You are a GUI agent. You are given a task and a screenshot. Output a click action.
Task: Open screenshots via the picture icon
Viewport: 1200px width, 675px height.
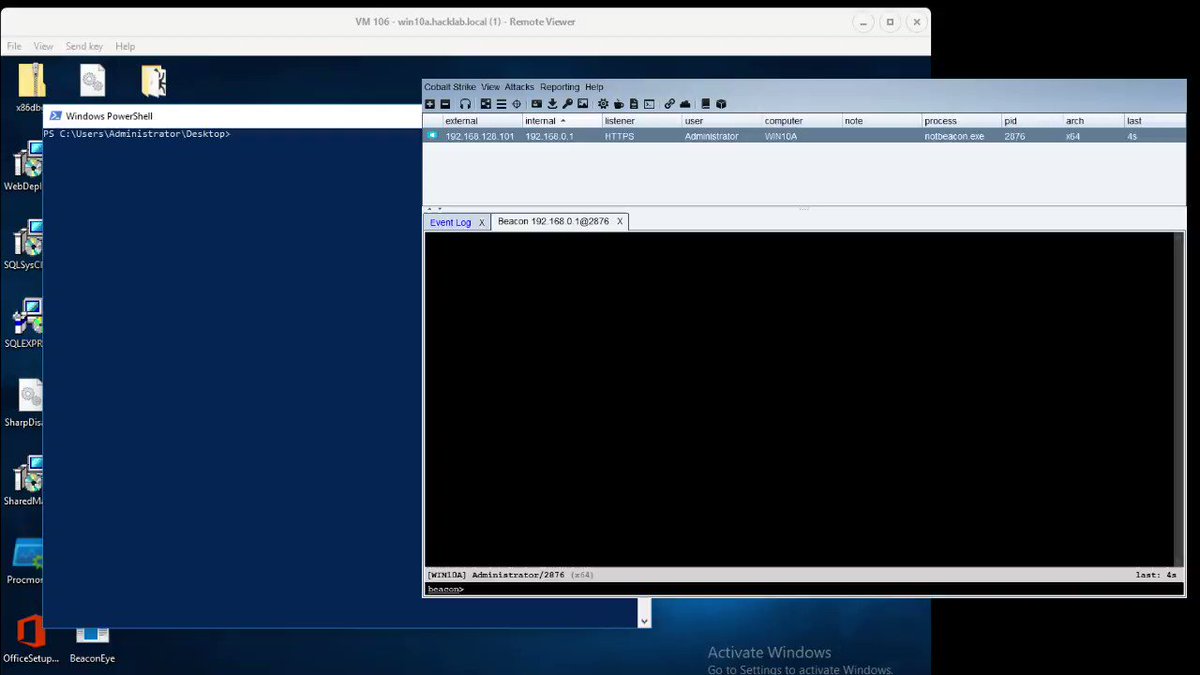click(x=583, y=104)
